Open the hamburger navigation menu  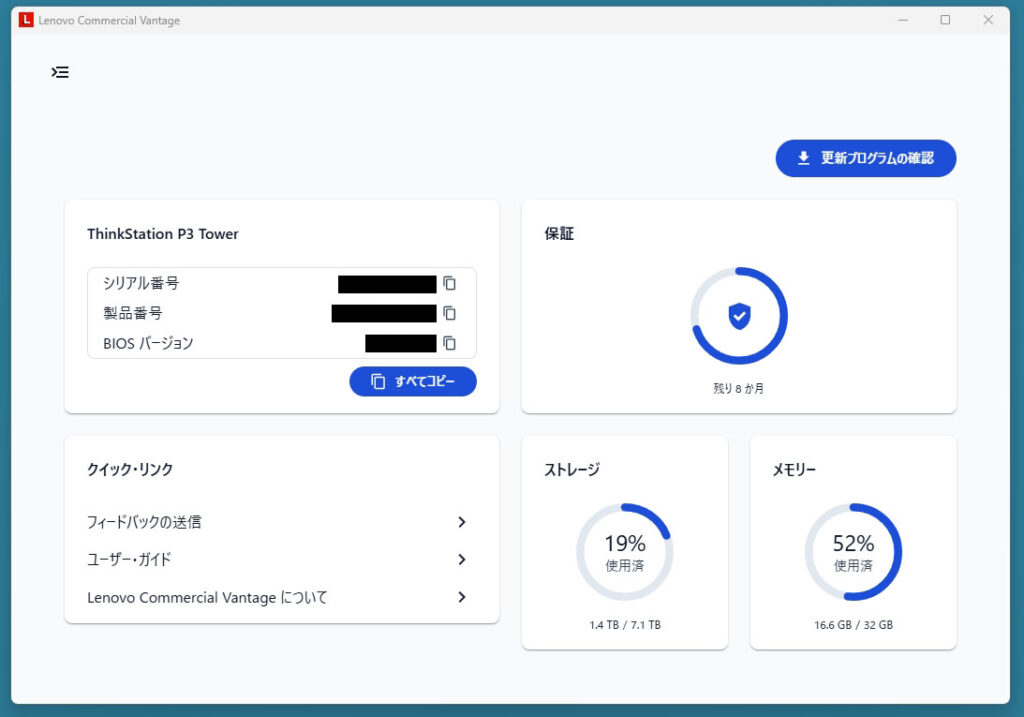click(61, 72)
